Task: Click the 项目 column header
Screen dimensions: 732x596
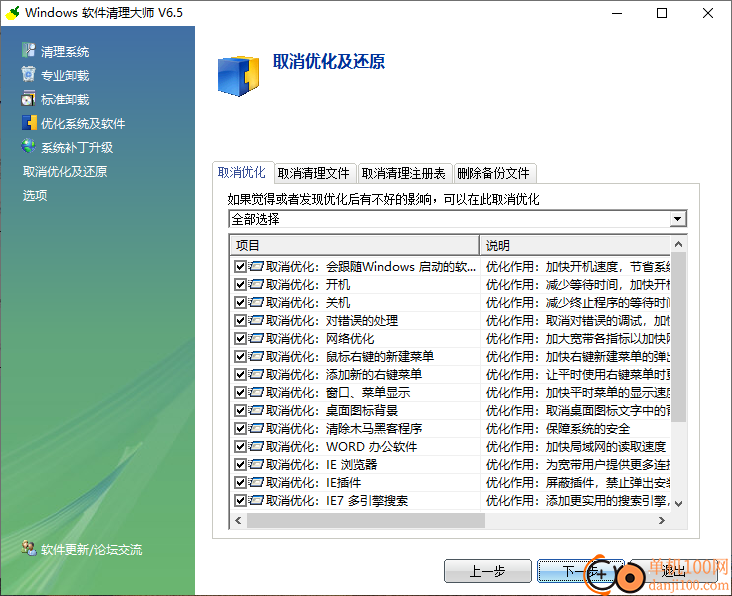Action: [x=354, y=245]
